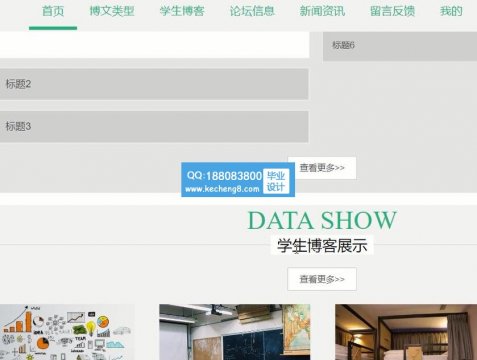Image resolution: width=477 pixels, height=360 pixels.
Task: Open the 标题2 list entry
Action: coord(154,84)
